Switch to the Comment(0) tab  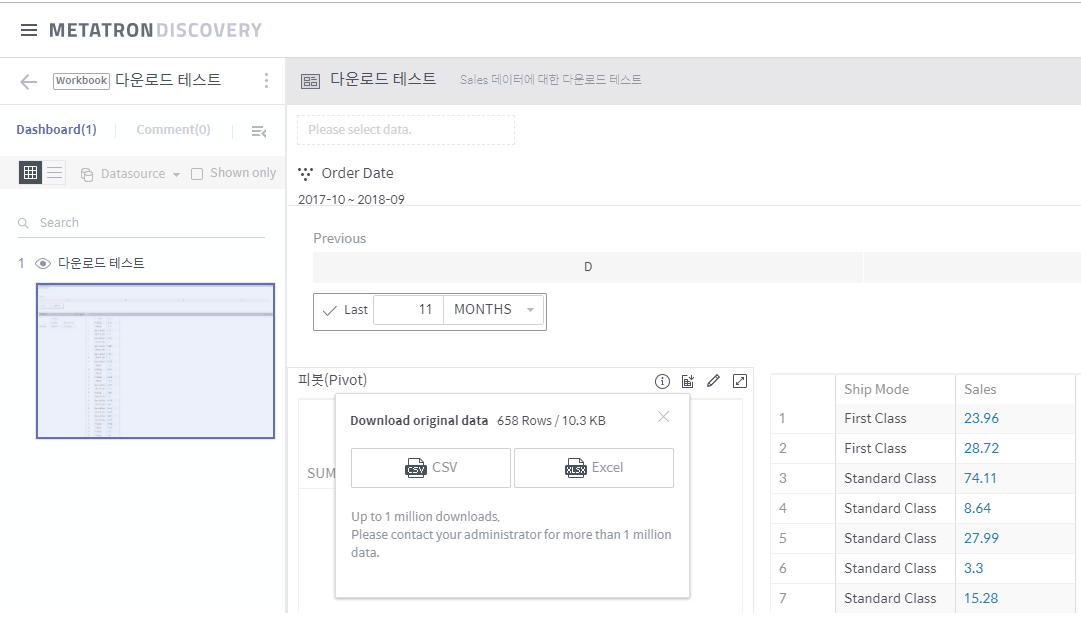173,129
